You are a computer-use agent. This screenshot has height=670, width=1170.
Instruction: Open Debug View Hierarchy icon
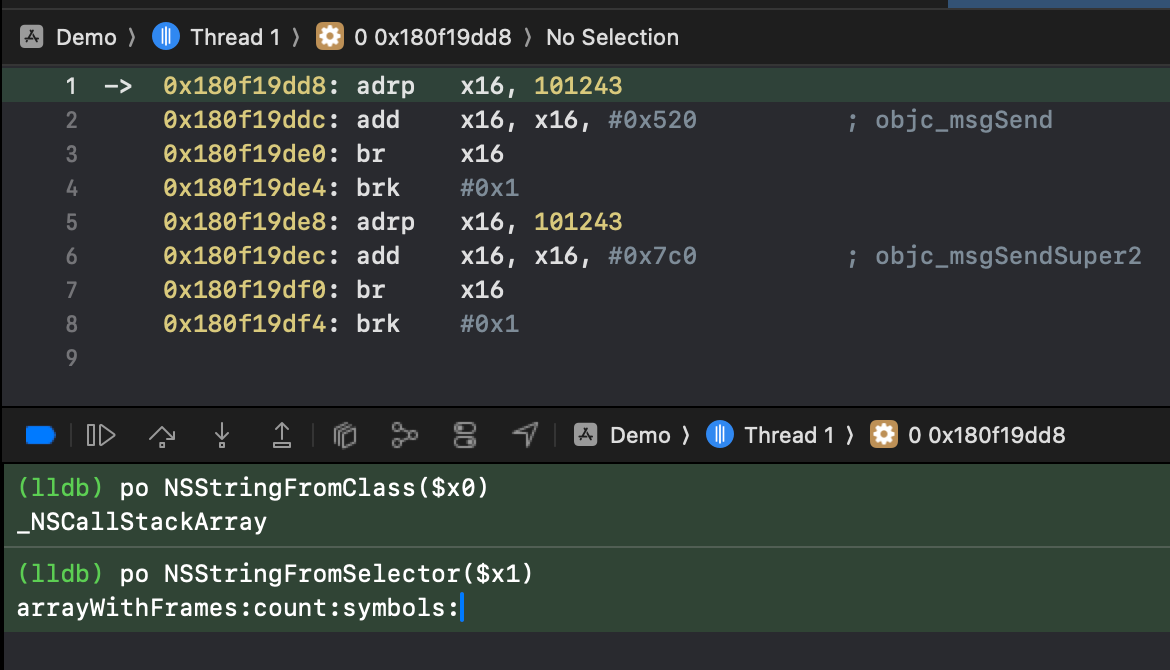pos(344,435)
